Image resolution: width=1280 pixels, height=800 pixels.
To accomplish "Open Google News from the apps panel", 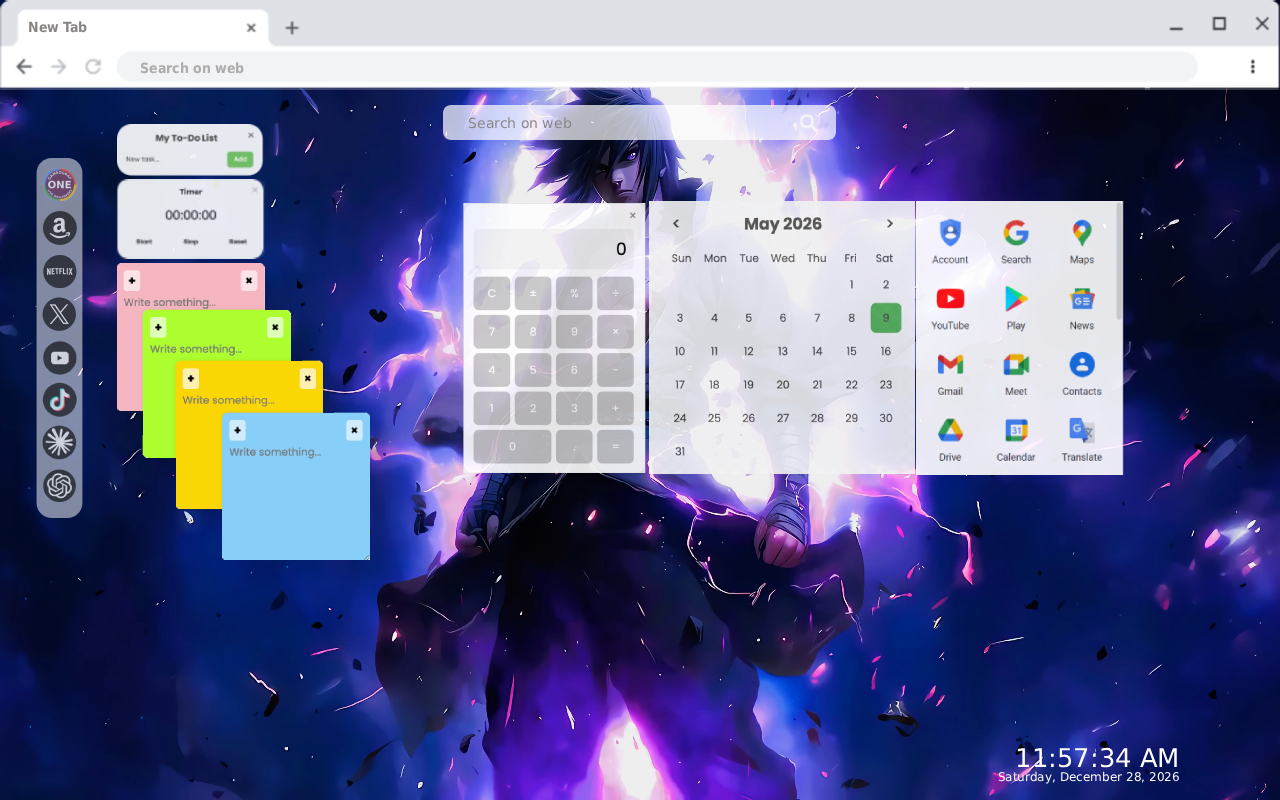I will pyautogui.click(x=1082, y=308).
